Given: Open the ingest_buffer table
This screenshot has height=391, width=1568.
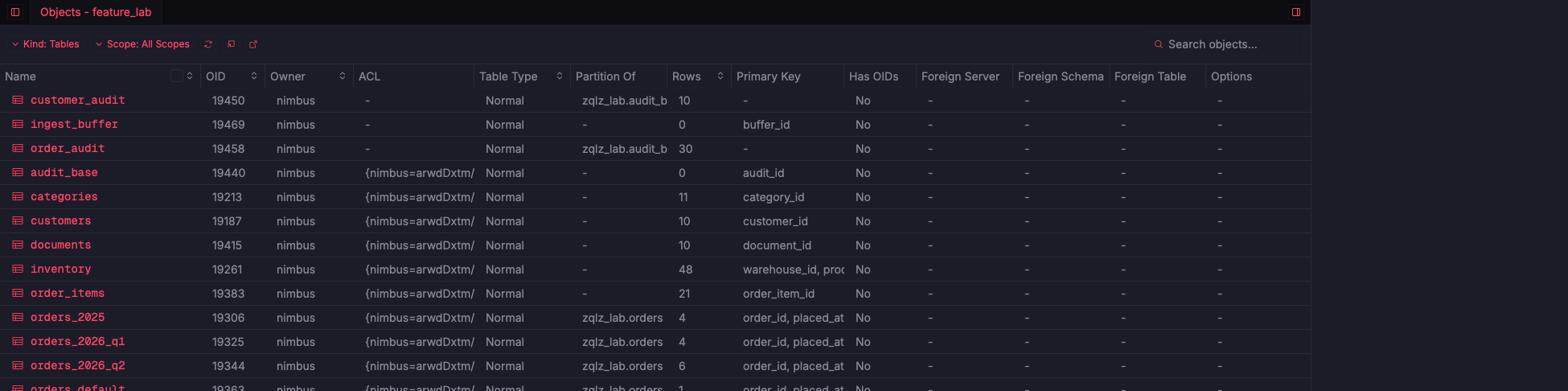Looking at the screenshot, I should 74,125.
